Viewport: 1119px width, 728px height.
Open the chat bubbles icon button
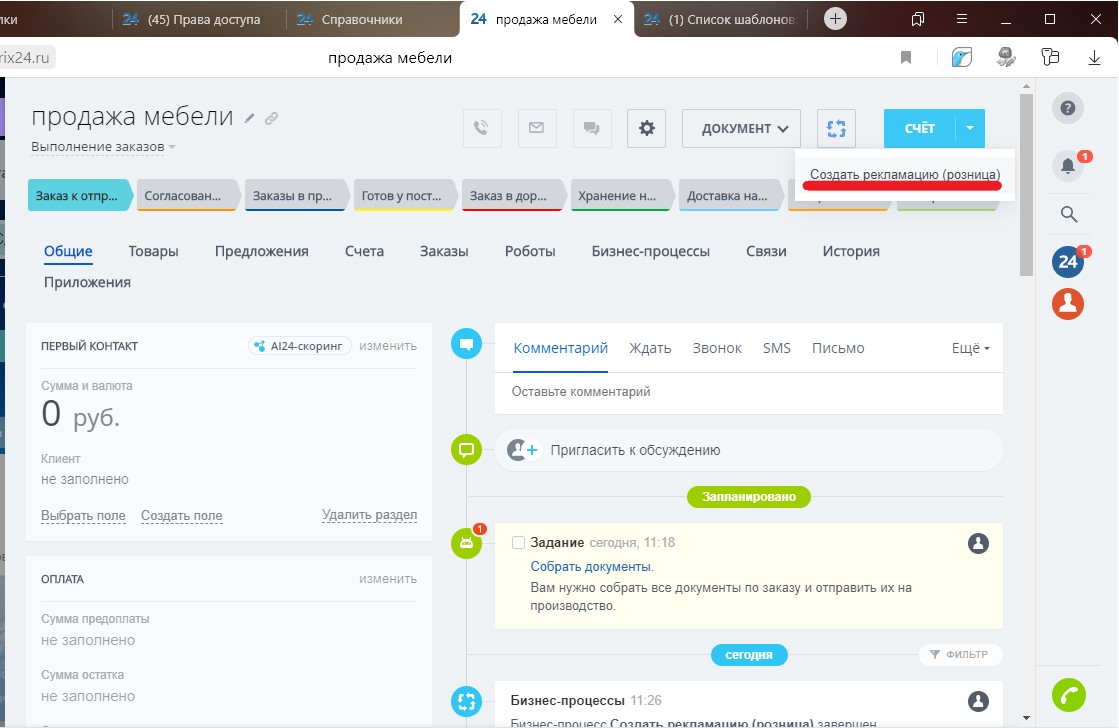(x=592, y=128)
